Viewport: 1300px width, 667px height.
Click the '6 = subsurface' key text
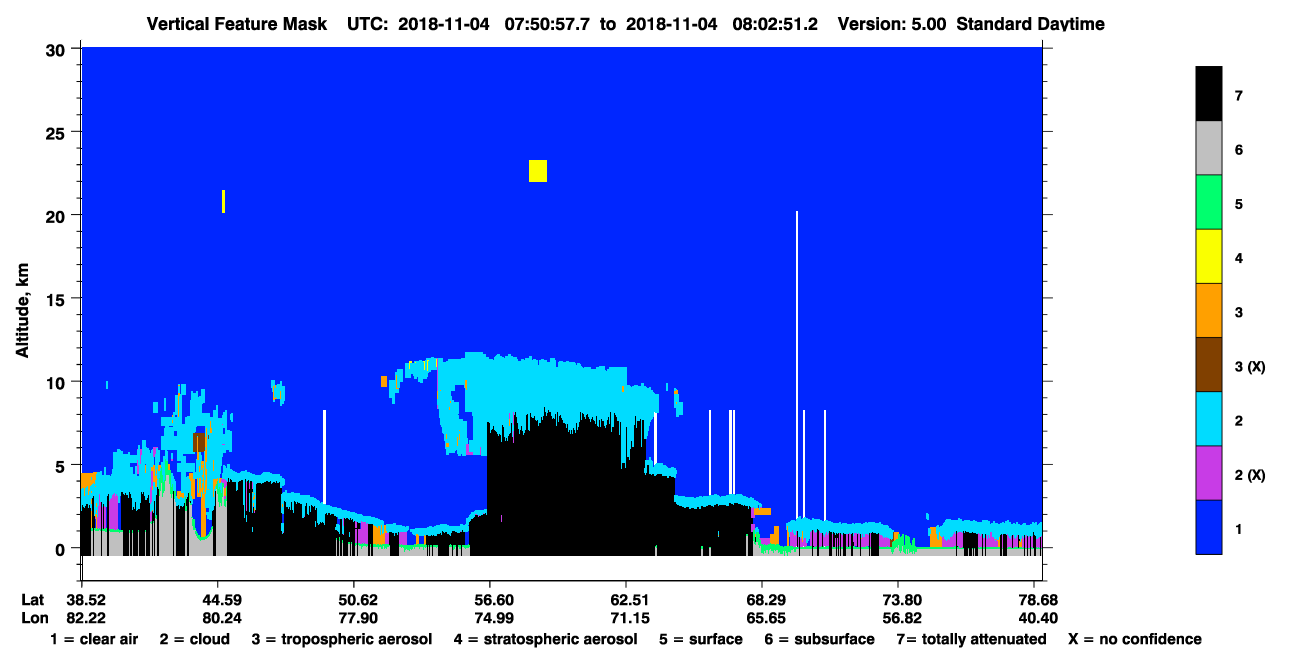pyautogui.click(x=820, y=639)
